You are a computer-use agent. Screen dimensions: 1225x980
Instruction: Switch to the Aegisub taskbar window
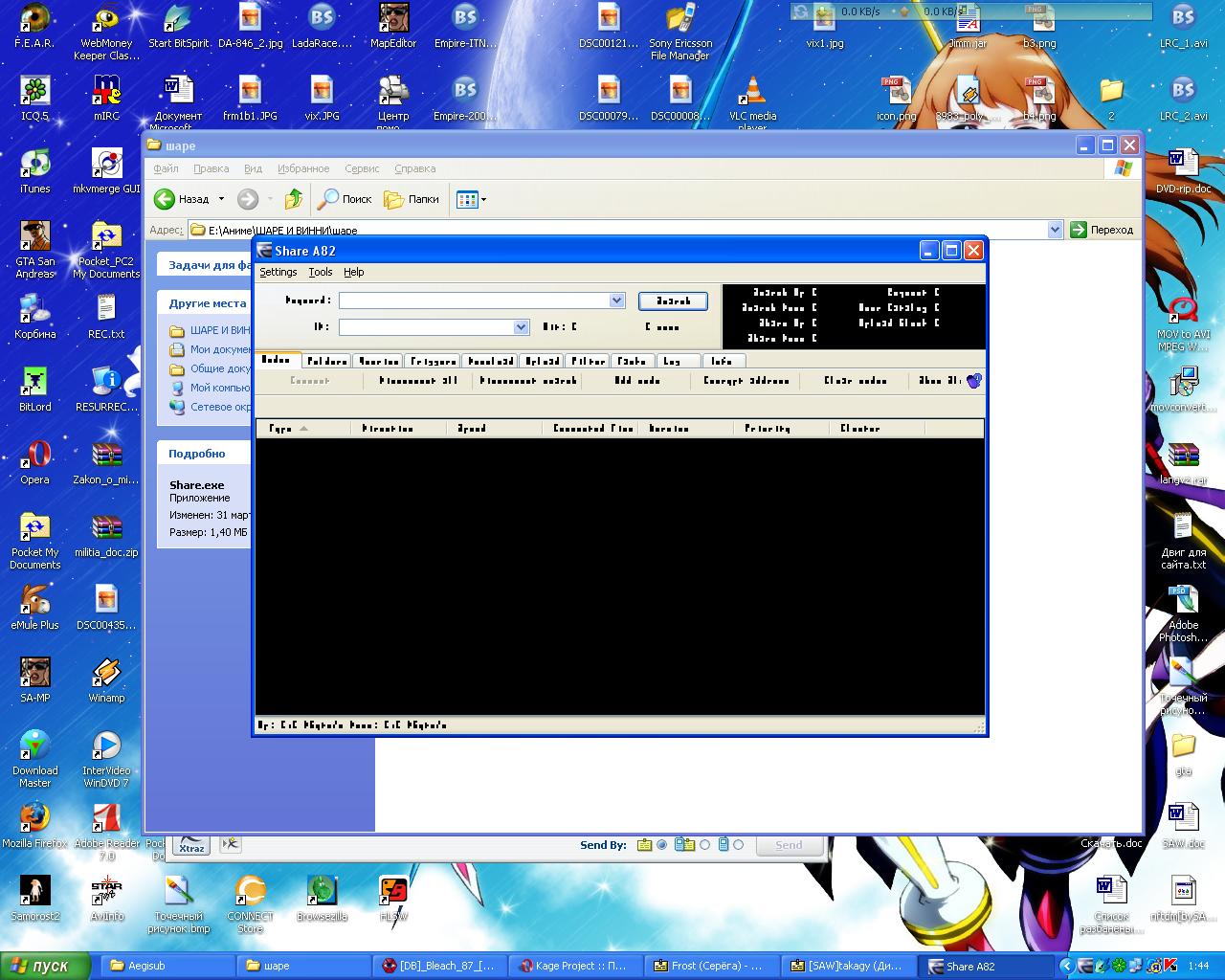coord(166,966)
